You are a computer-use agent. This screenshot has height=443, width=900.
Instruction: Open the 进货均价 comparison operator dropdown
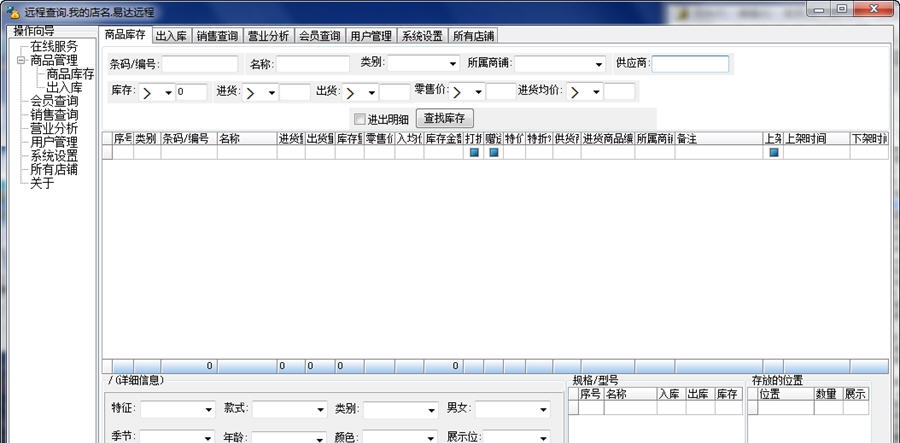(x=596, y=92)
